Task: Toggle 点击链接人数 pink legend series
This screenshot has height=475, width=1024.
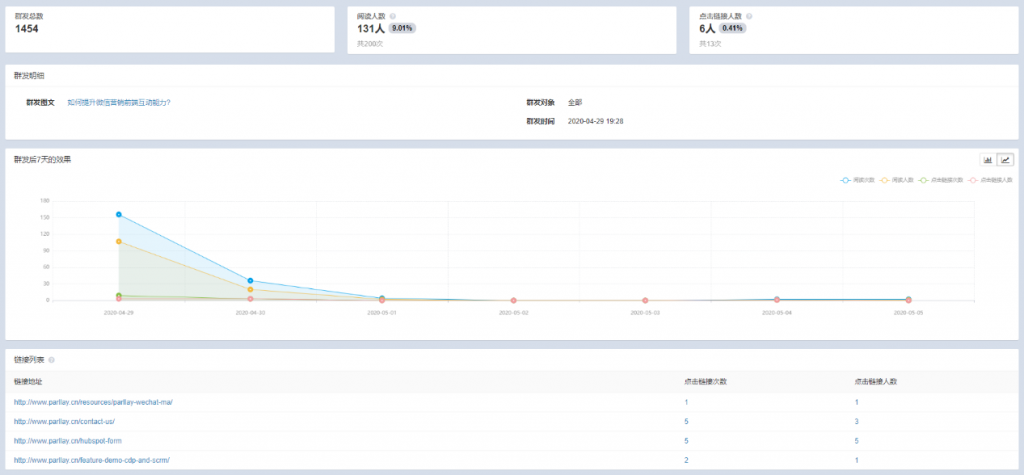Action: [x=985, y=180]
